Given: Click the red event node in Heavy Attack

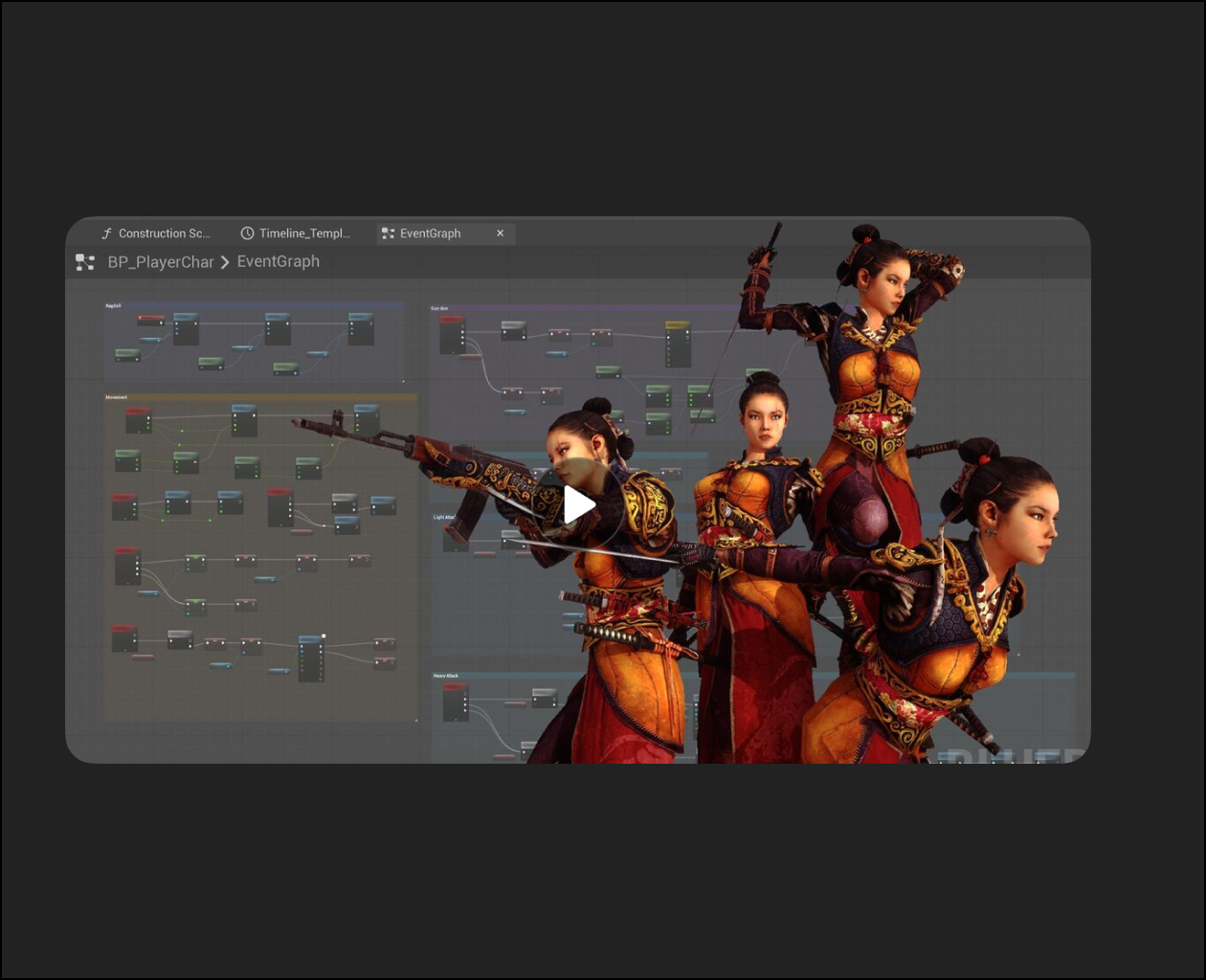Looking at the screenshot, I should (455, 702).
